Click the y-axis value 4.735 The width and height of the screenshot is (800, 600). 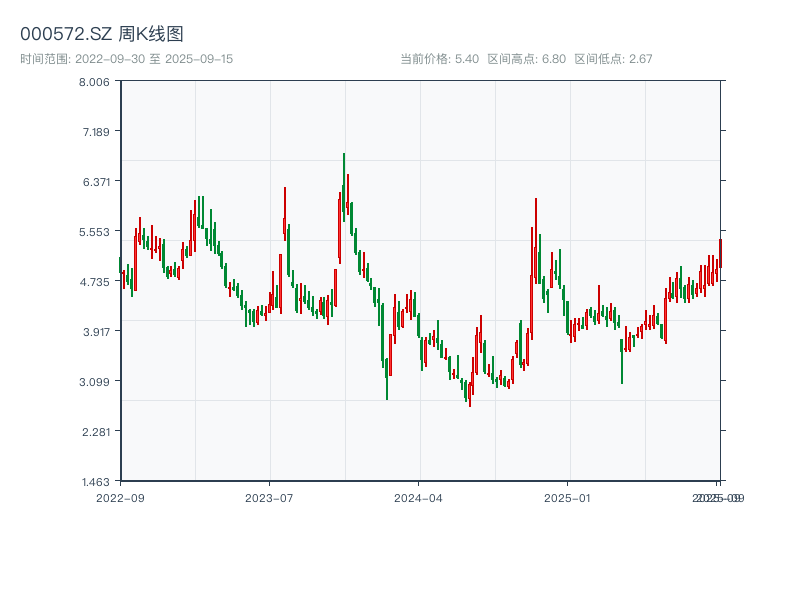(x=94, y=282)
